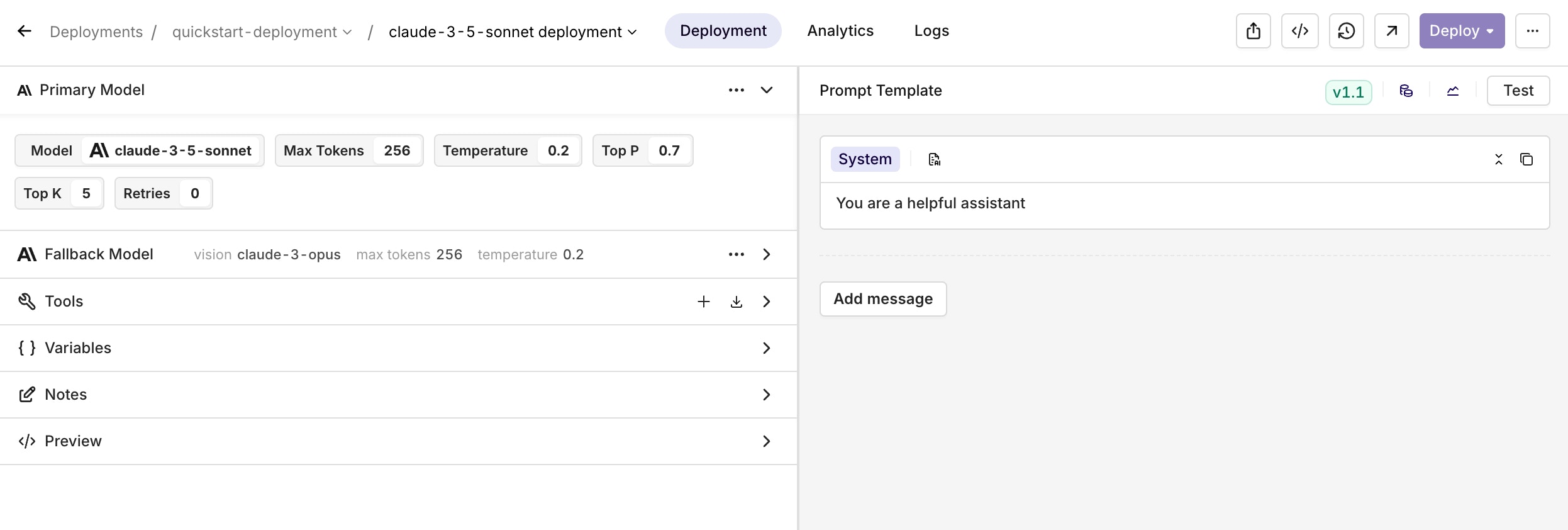This screenshot has height=530, width=1568.
Task: Click the Test button
Action: [x=1518, y=91]
